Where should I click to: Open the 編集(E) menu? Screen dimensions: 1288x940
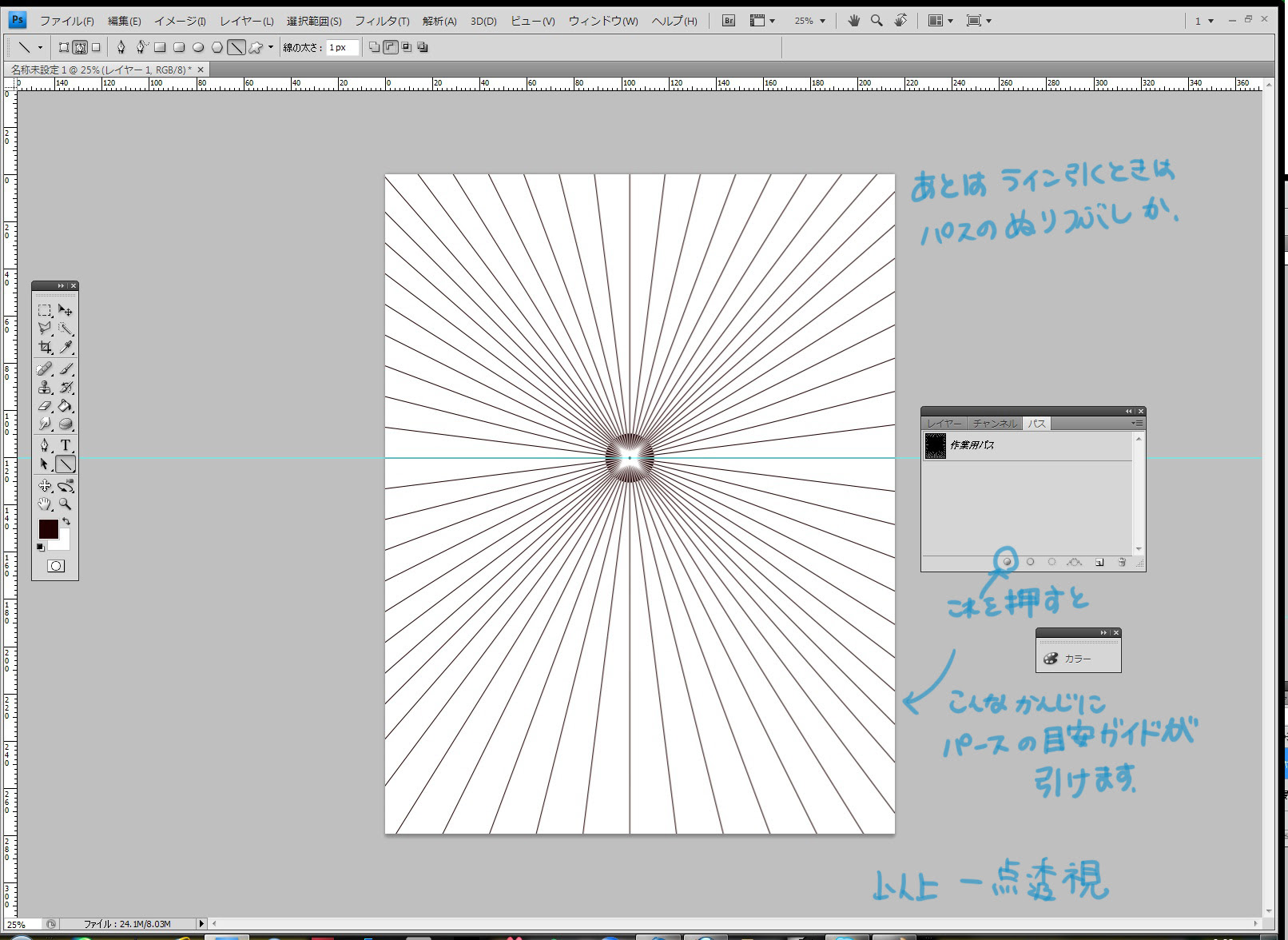[x=125, y=21]
